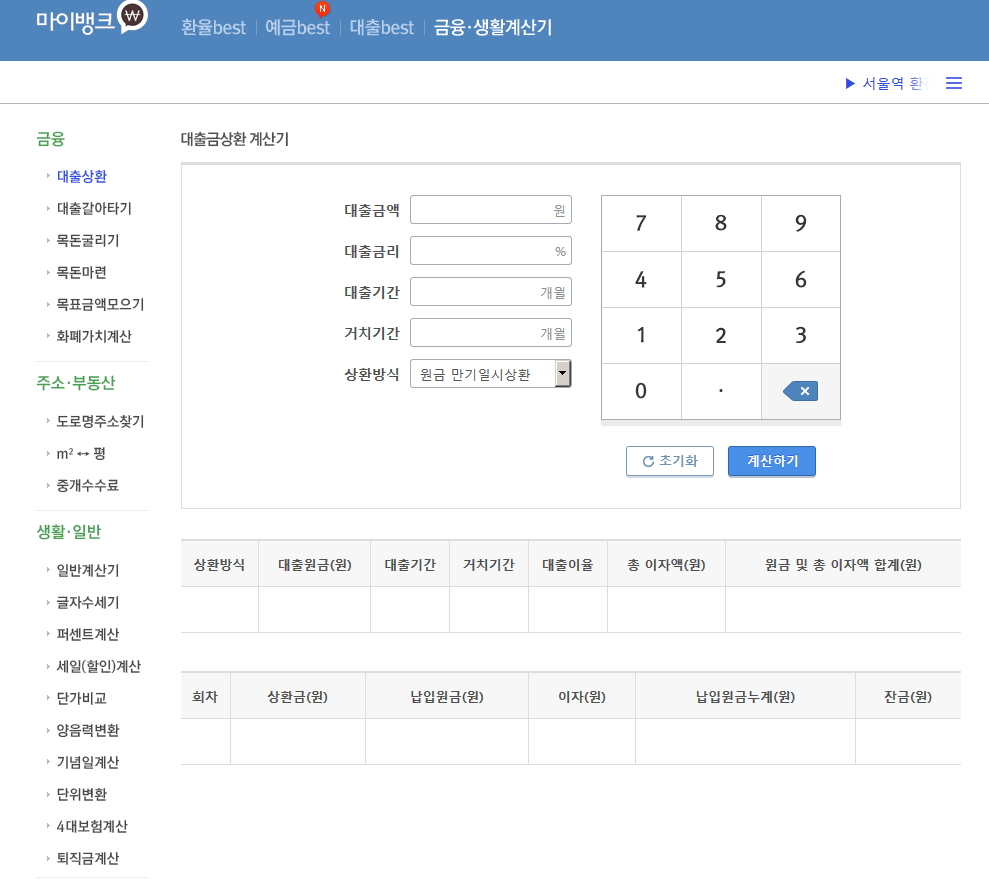Open the hamburger menu icon
The image size is (989, 881).
click(x=954, y=84)
